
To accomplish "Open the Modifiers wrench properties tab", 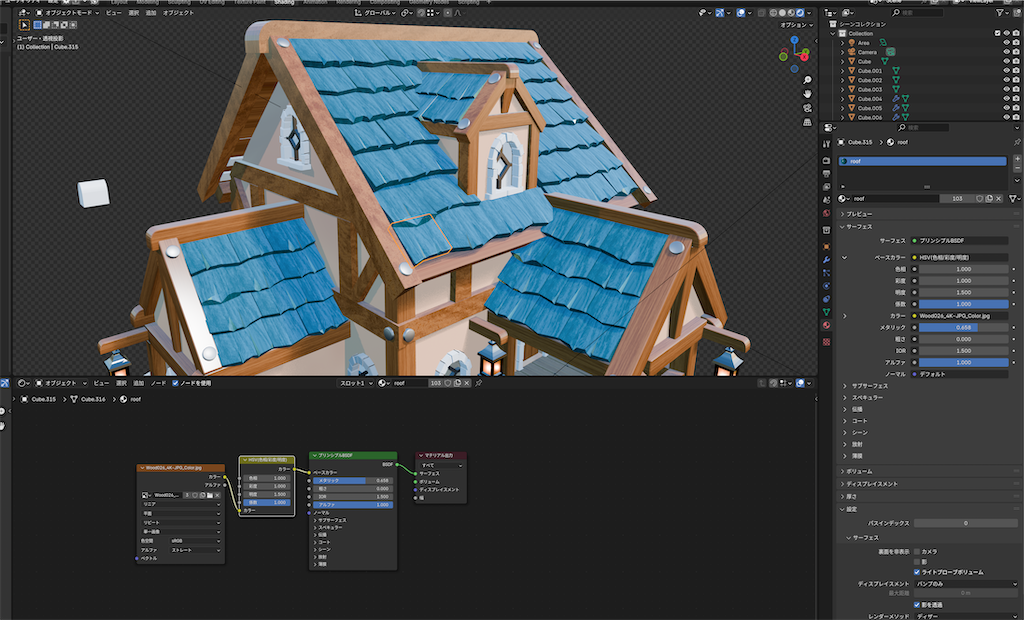I will point(826,259).
